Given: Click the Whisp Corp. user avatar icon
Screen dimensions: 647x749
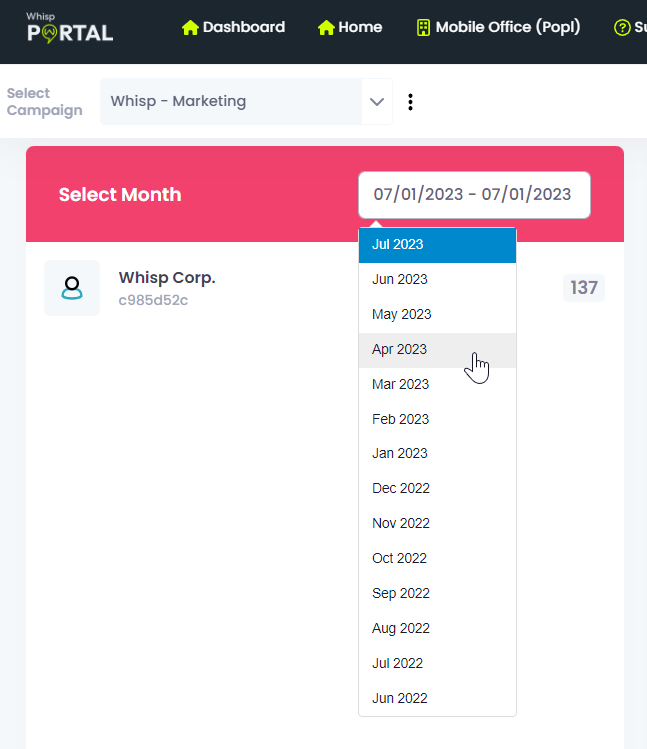Looking at the screenshot, I should point(72,288).
